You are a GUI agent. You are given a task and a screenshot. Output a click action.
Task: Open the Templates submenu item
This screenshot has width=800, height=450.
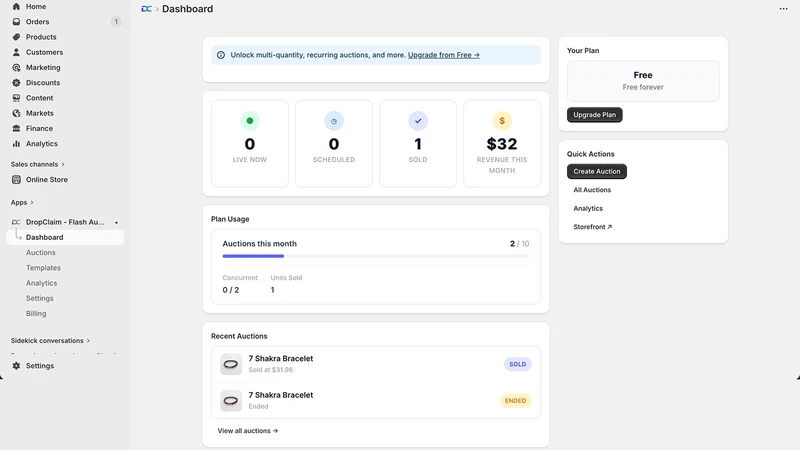(43, 268)
